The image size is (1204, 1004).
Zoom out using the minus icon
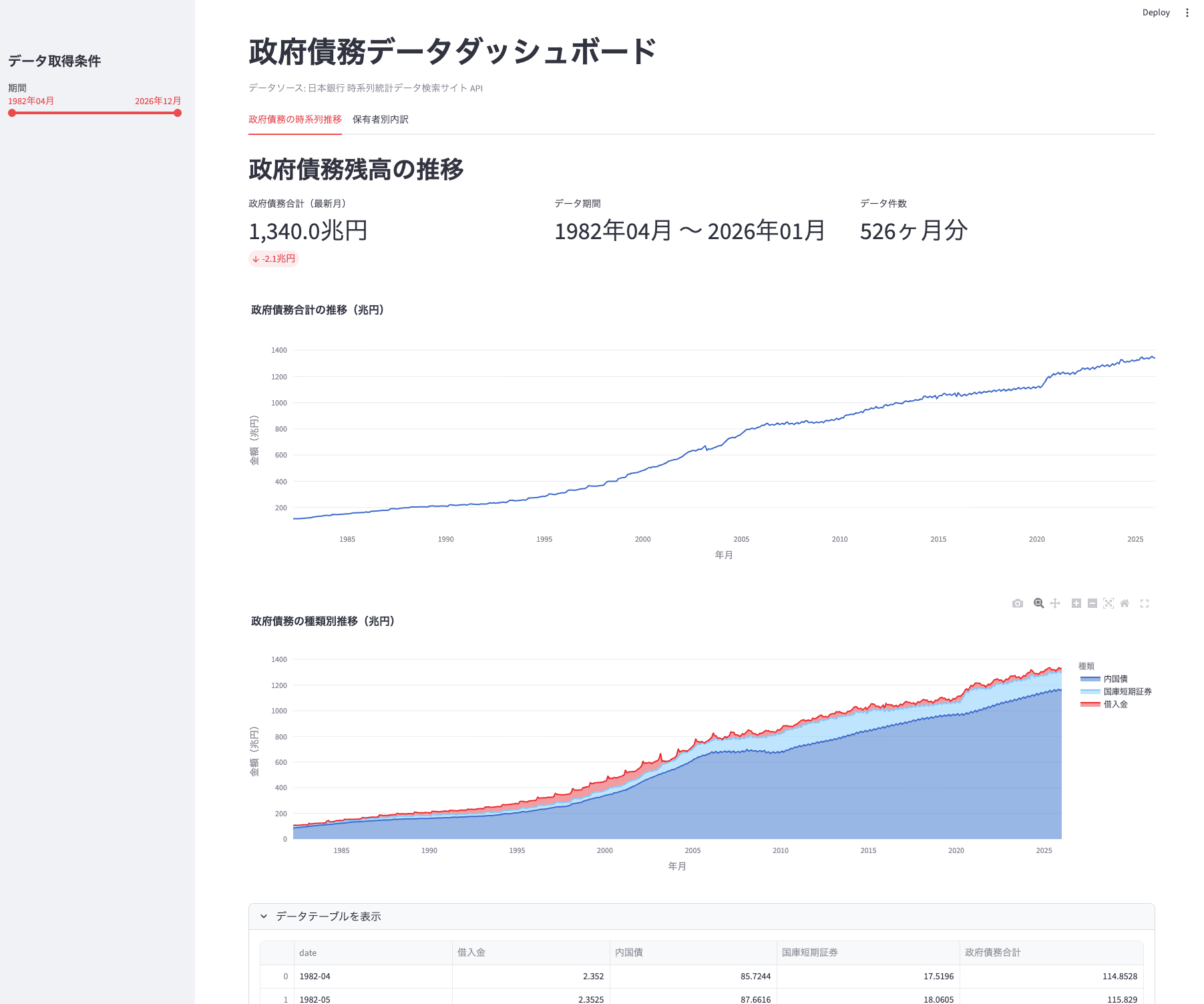1092,603
